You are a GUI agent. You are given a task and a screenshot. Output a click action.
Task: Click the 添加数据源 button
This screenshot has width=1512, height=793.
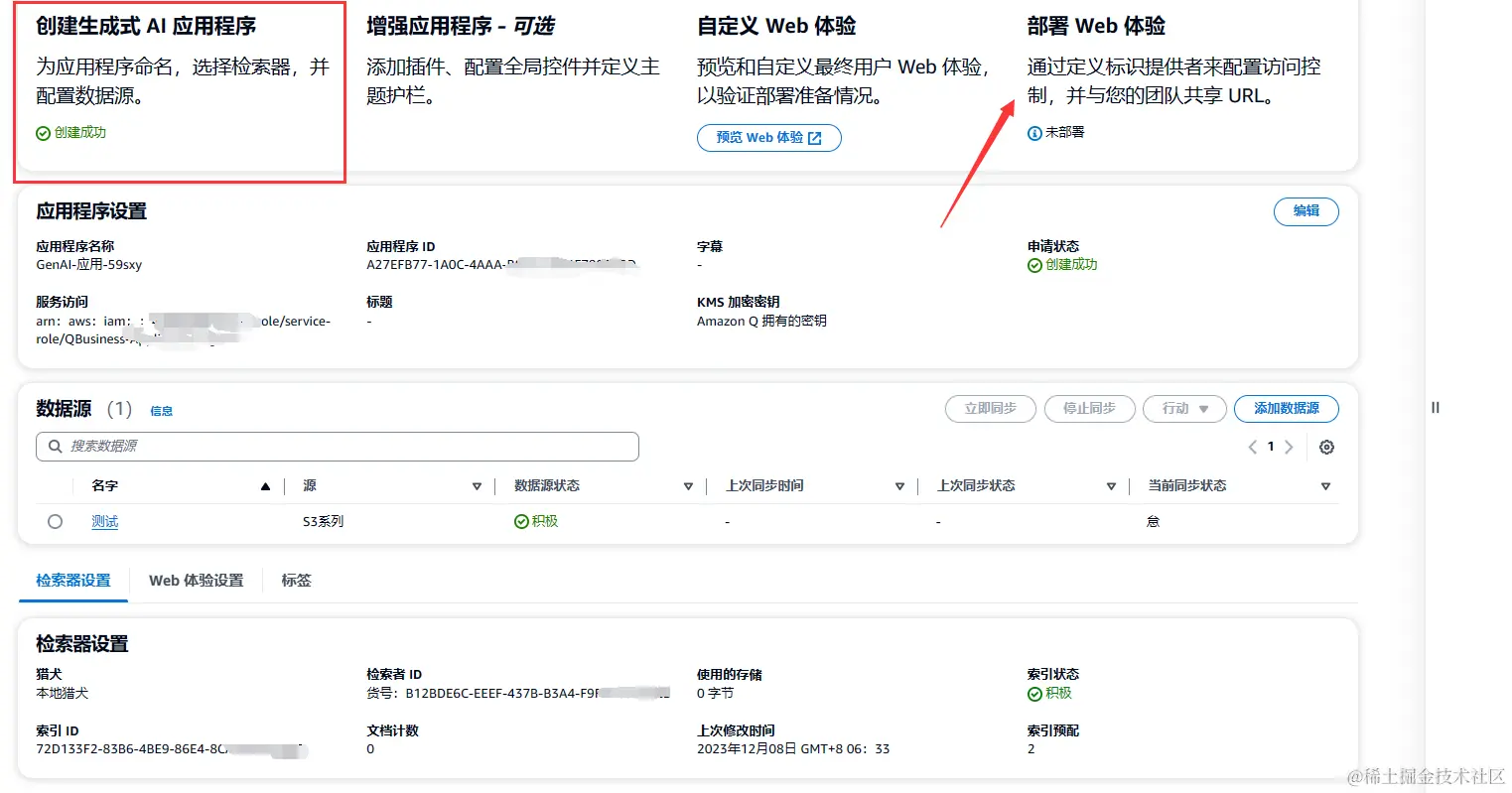(1287, 409)
